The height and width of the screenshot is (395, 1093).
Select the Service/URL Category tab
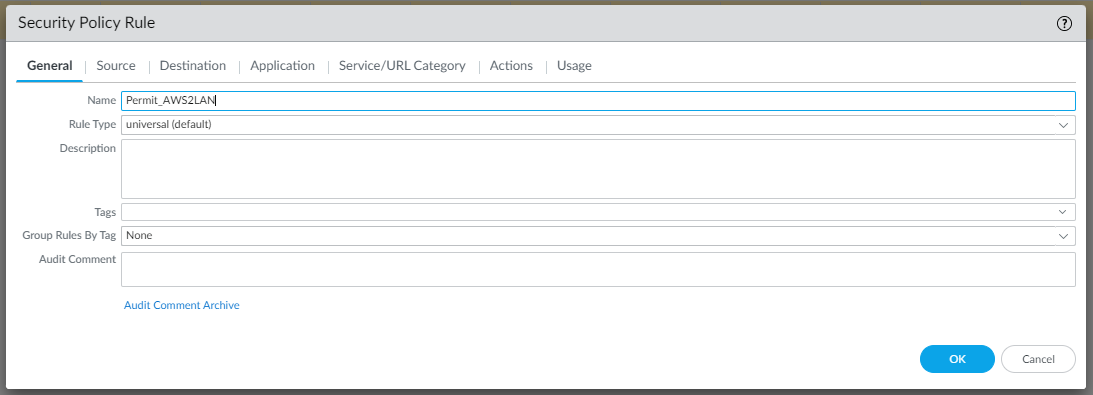pos(402,65)
